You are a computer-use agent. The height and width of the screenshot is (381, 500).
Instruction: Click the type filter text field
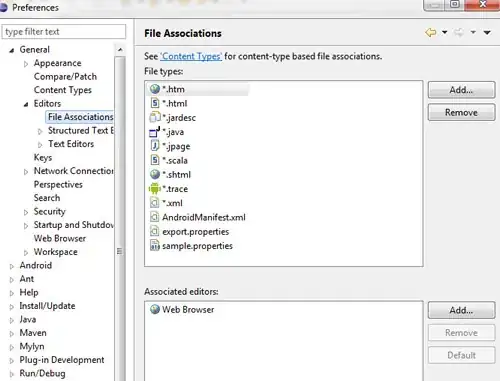64,32
